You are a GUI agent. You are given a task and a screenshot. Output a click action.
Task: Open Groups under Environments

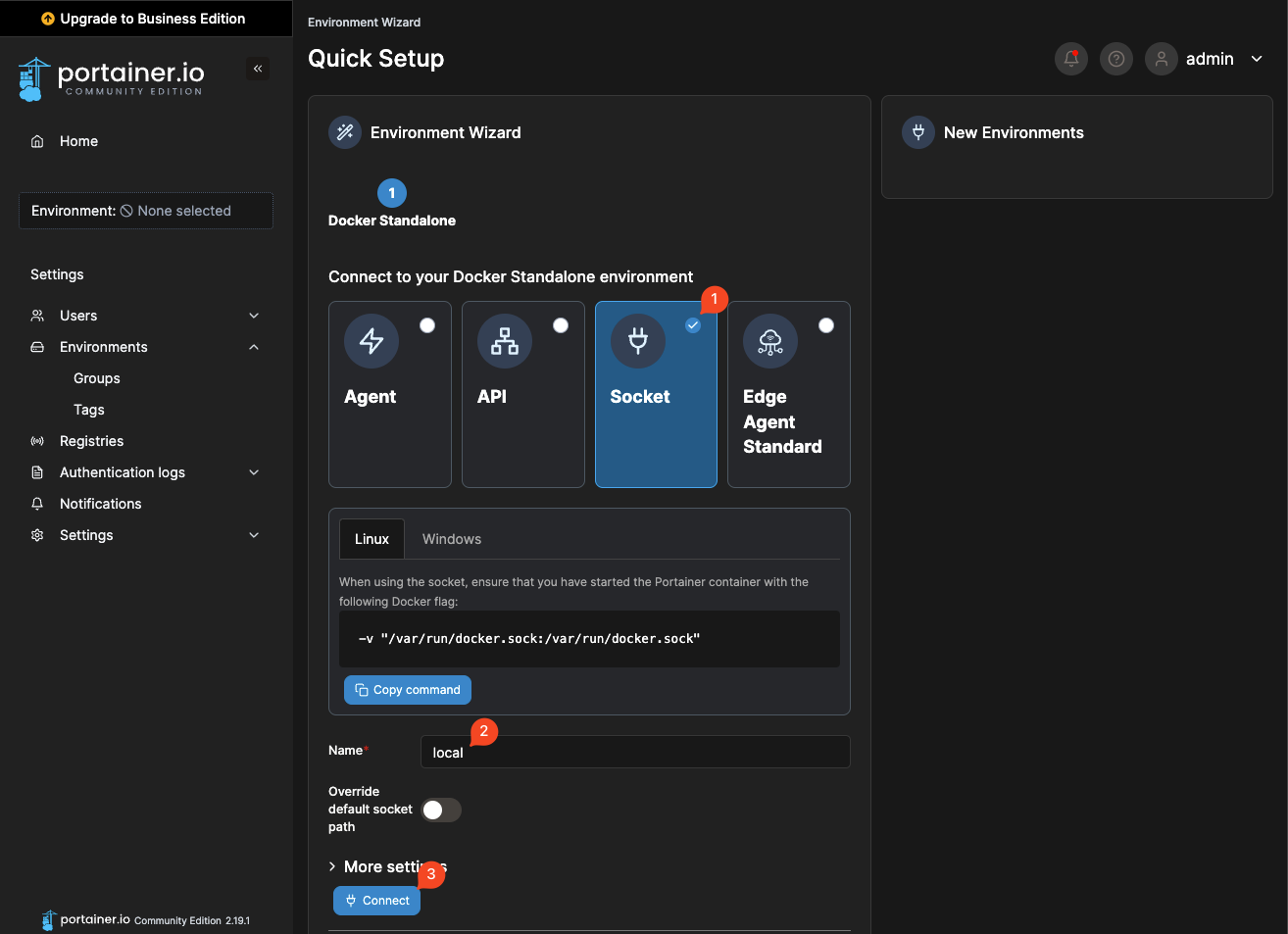pos(97,378)
